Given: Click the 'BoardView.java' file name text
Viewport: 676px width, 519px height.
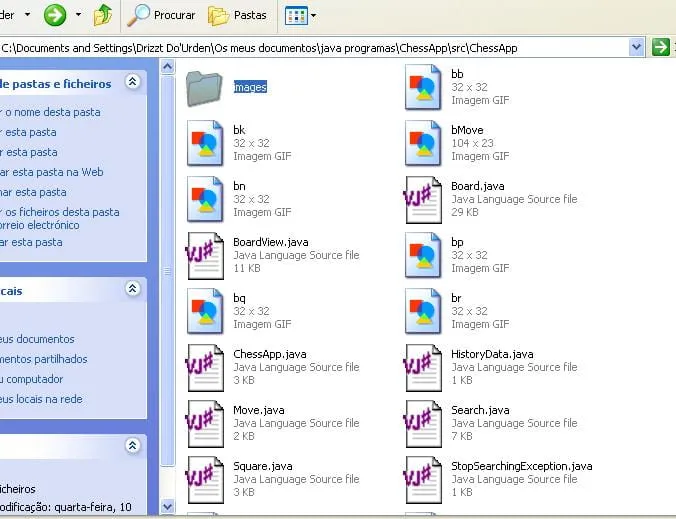Looking at the screenshot, I should click(271, 242).
